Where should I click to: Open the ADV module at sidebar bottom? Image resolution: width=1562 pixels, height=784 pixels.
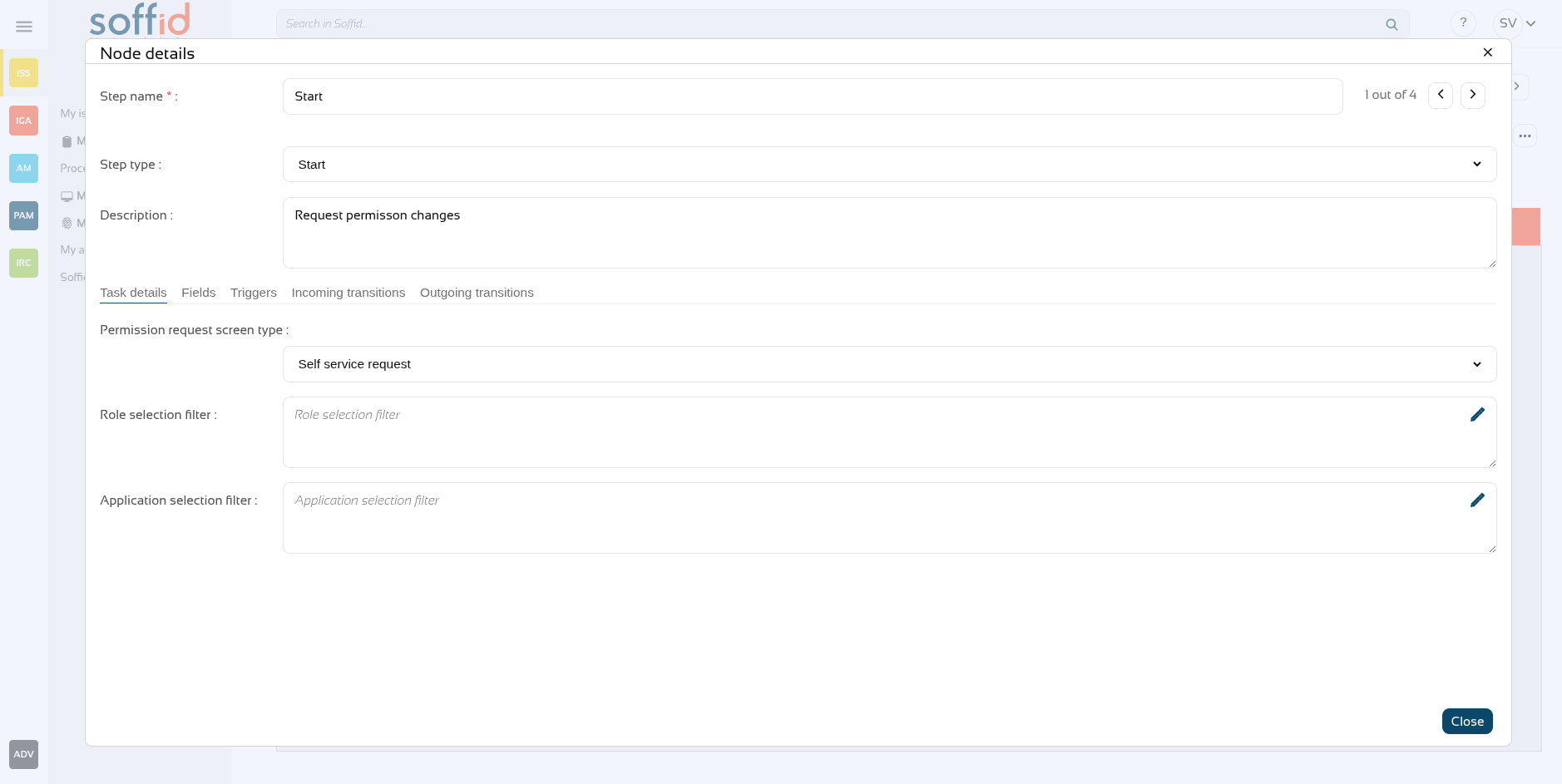[x=23, y=754]
